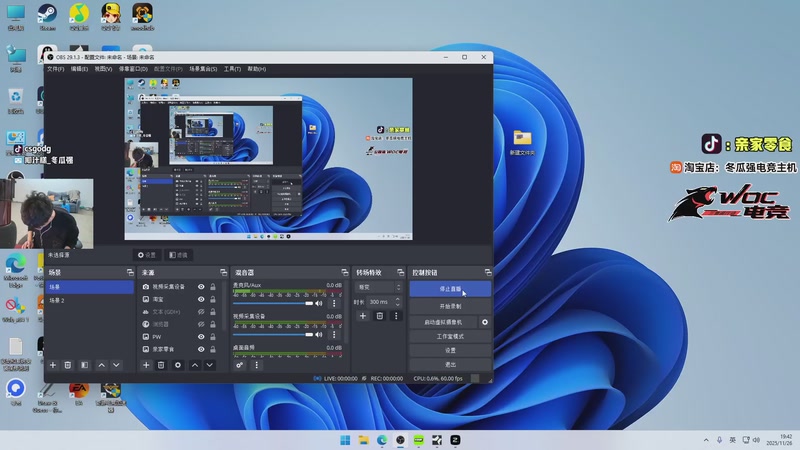Open the 工具(T) menu
This screenshot has height=450, width=800.
pyautogui.click(x=232, y=69)
